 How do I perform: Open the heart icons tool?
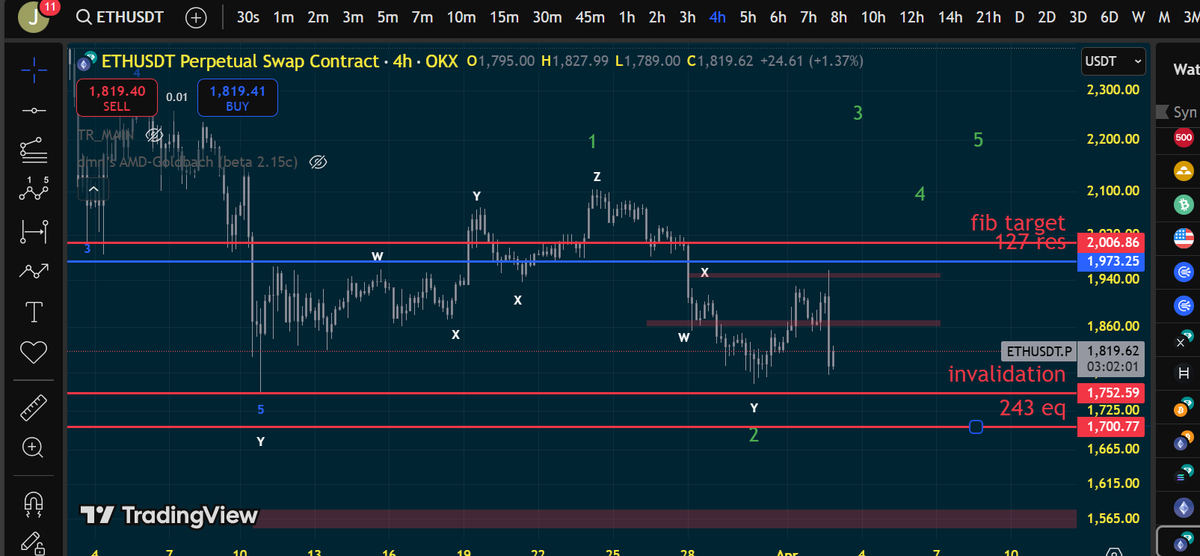pos(34,352)
